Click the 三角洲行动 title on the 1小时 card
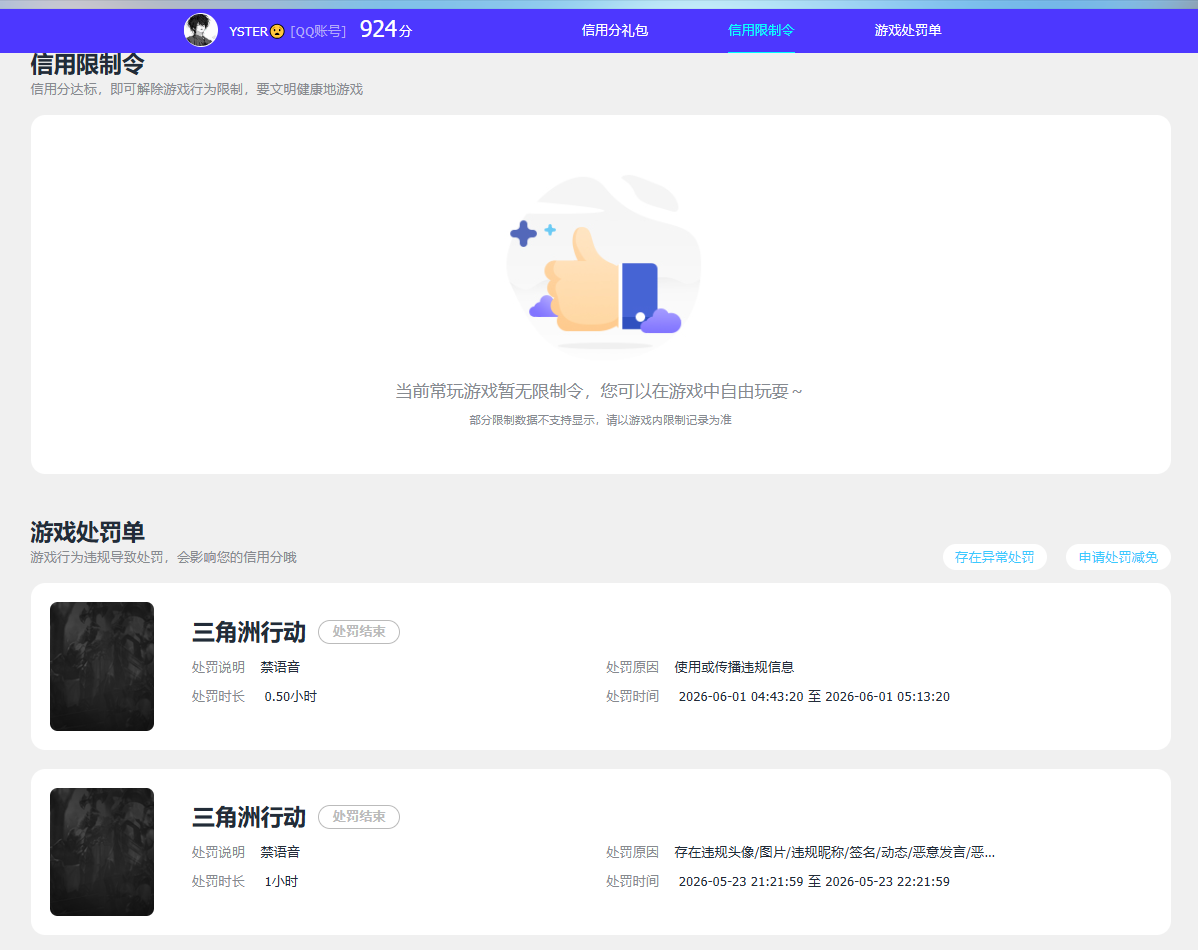This screenshot has height=950, width=1198. coord(248,817)
